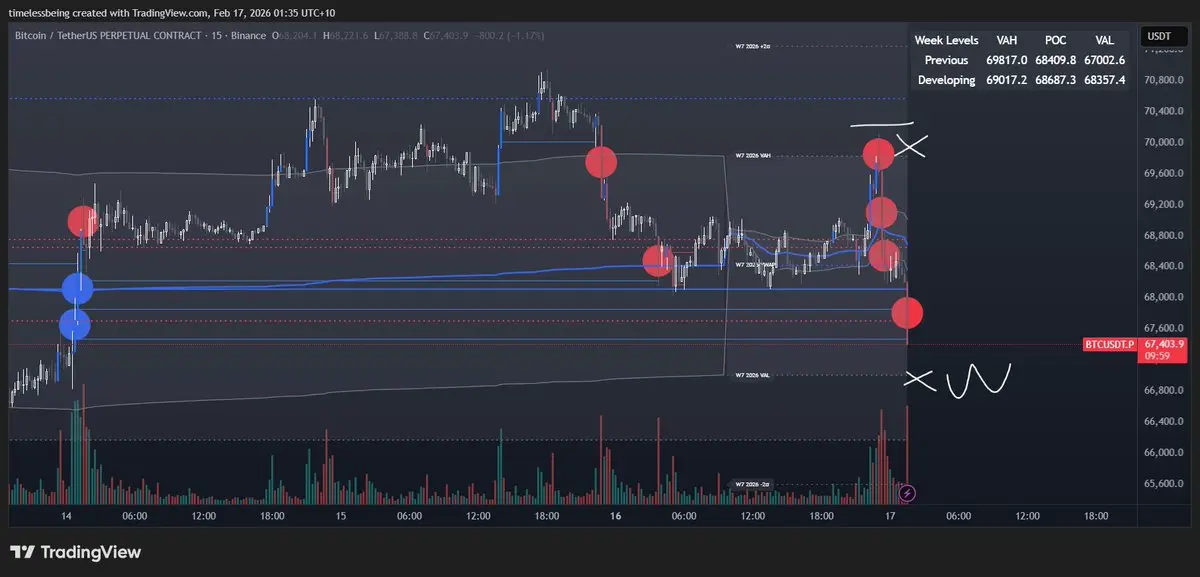The width and height of the screenshot is (1200, 577).
Task: Click the open value O68,204.1
Action: (x=296, y=36)
